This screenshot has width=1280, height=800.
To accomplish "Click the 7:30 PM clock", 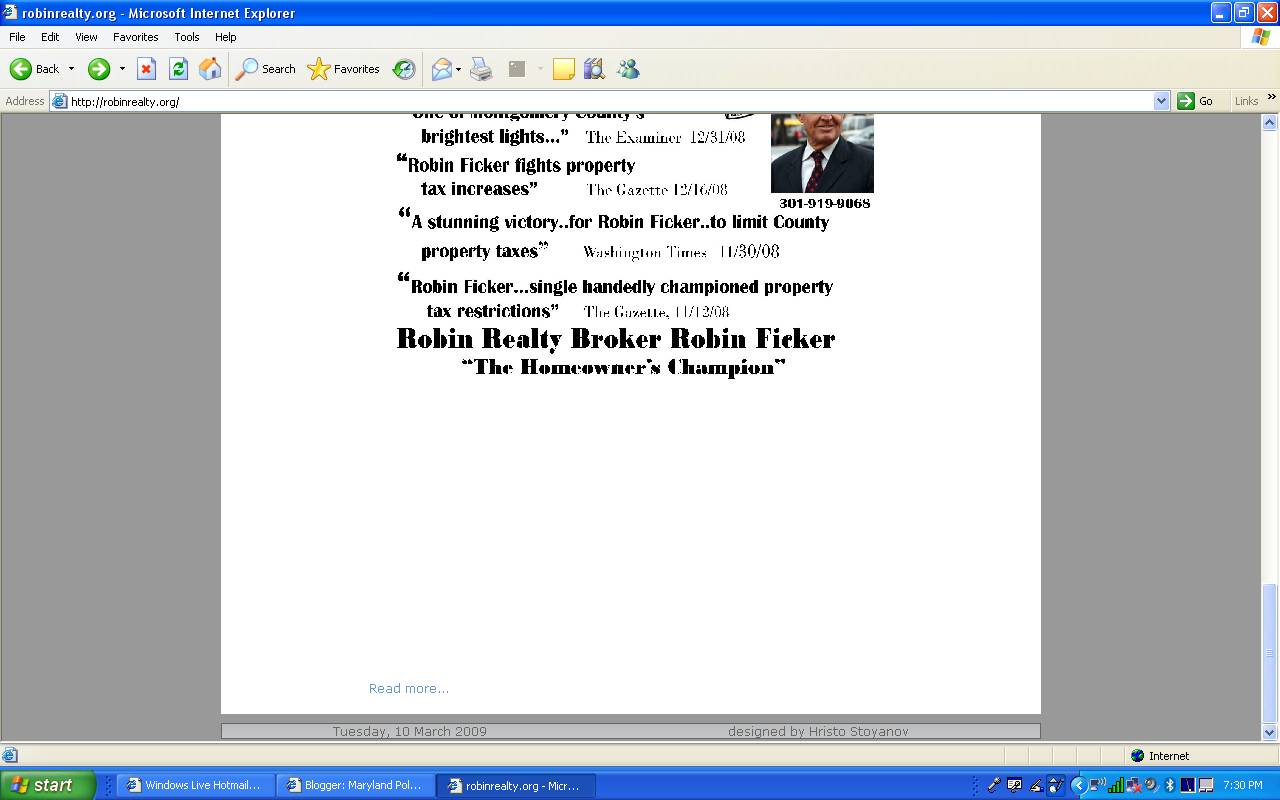I will 1242,785.
